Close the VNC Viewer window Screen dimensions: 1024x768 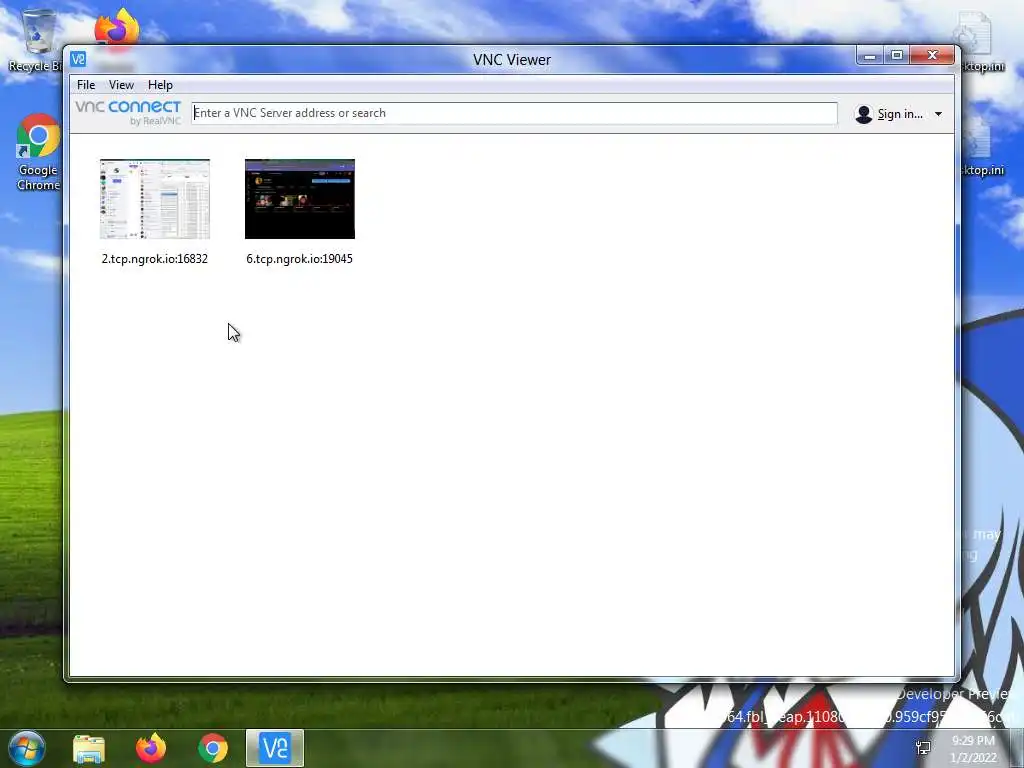coord(933,56)
